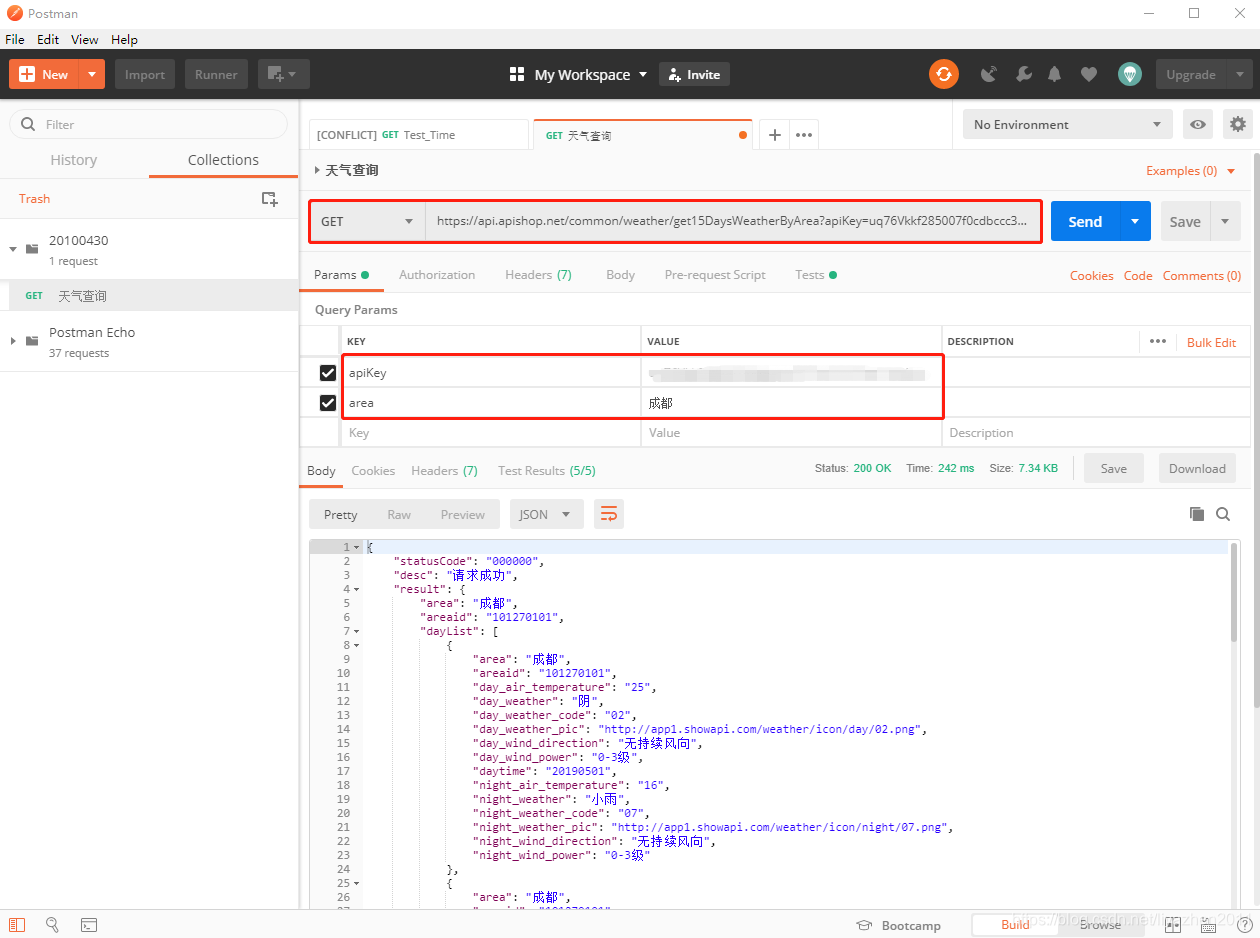Open the Examples (0) dropdown
Image resolution: width=1260 pixels, height=938 pixels.
[1190, 171]
